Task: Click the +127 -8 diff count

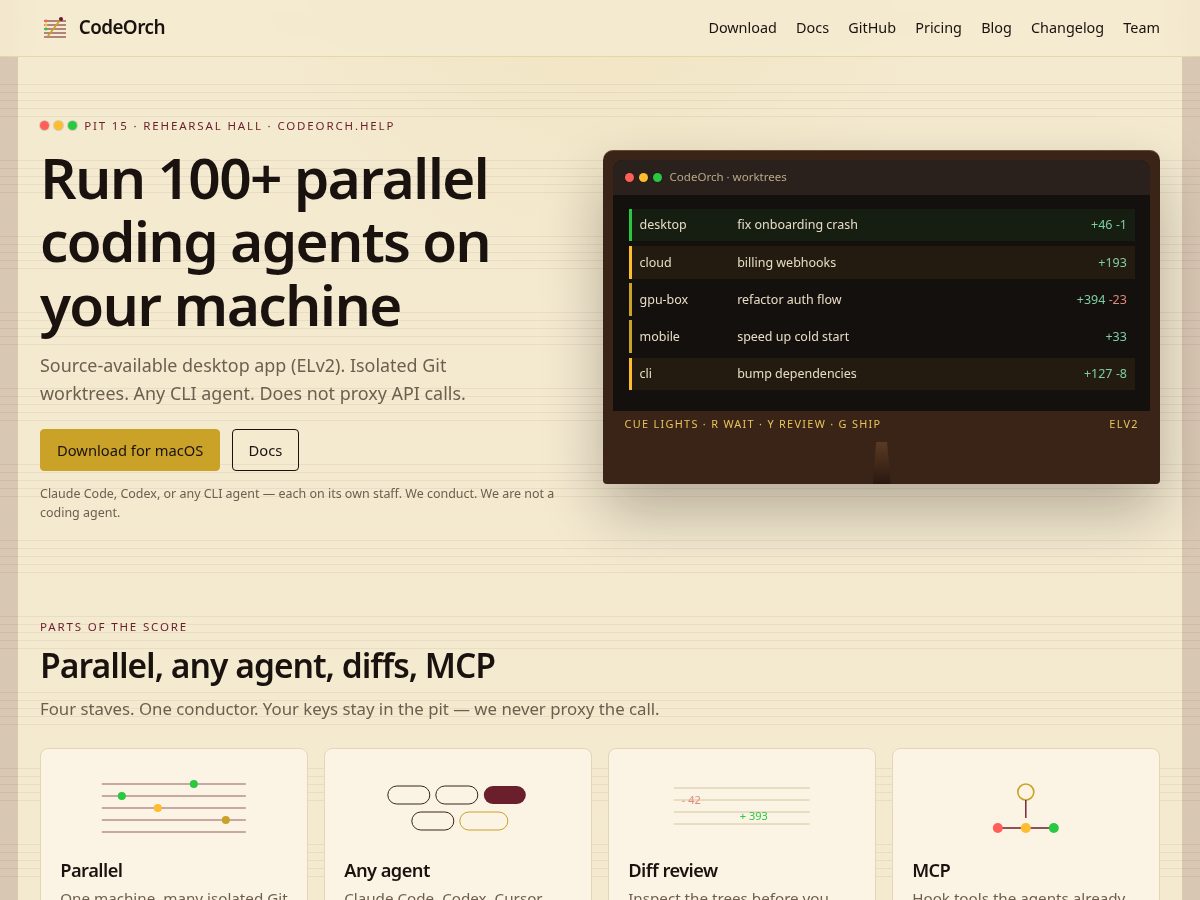Action: pyautogui.click(x=1105, y=373)
